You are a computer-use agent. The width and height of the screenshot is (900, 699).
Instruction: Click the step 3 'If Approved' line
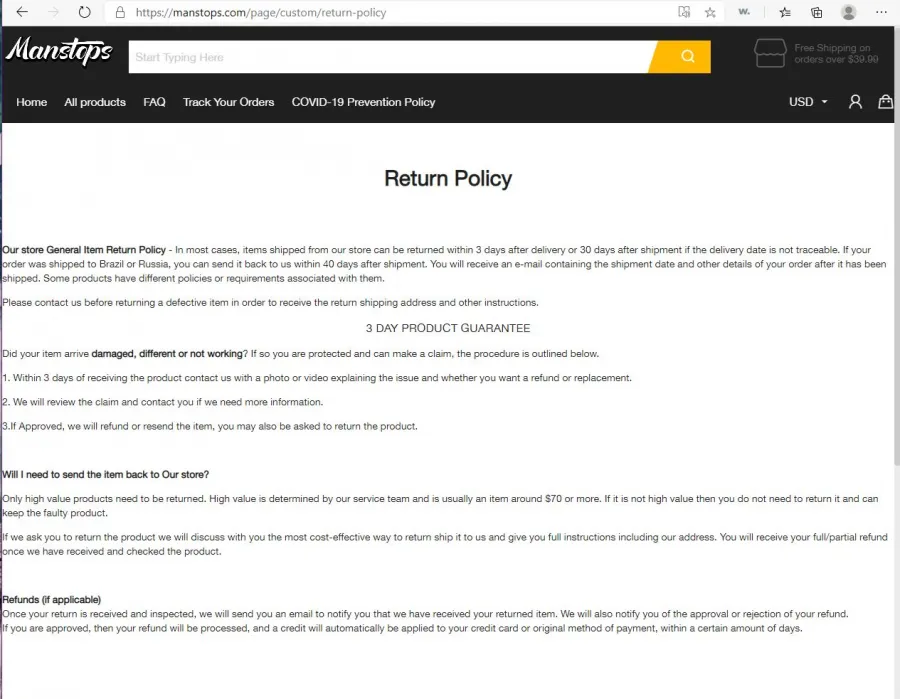(210, 426)
